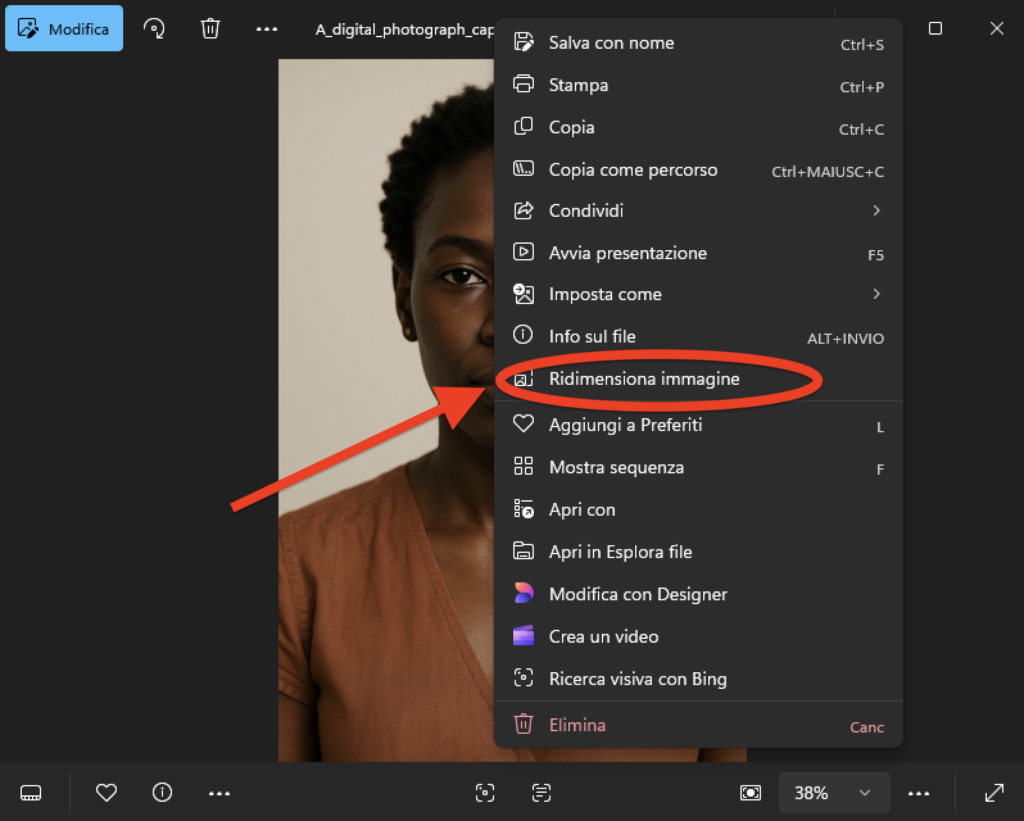Click the Modifica edit button
This screenshot has width=1024, height=821.
[x=64, y=29]
